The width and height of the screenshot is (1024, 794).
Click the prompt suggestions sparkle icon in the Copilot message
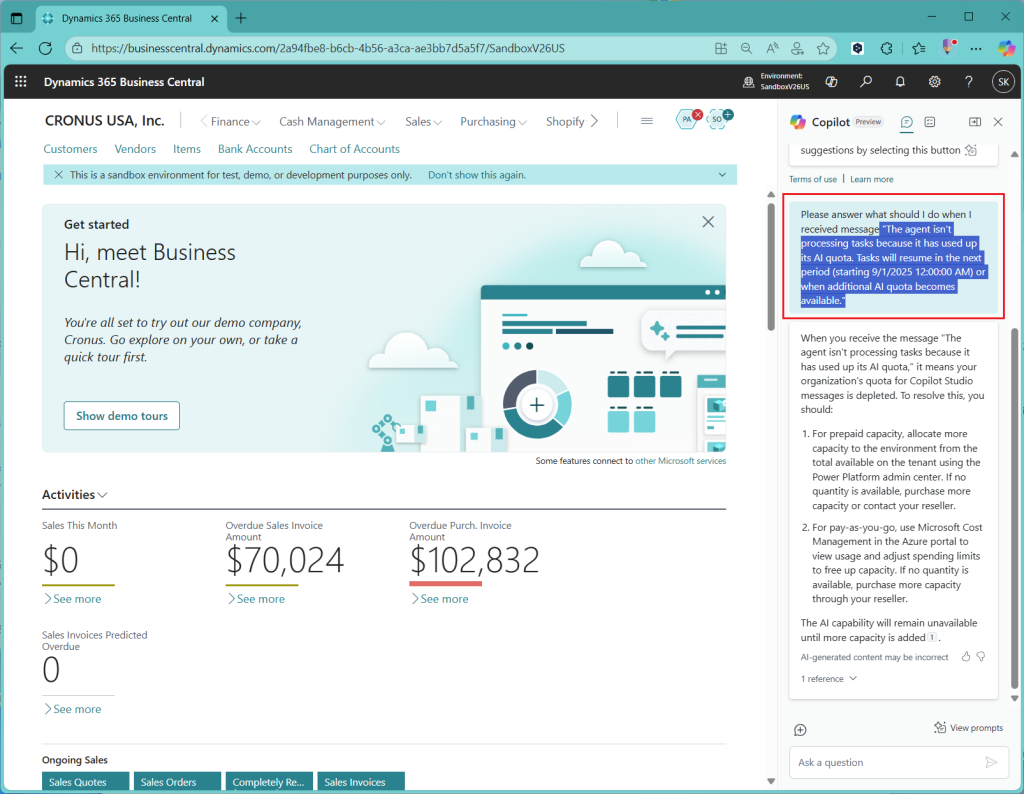coord(971,150)
